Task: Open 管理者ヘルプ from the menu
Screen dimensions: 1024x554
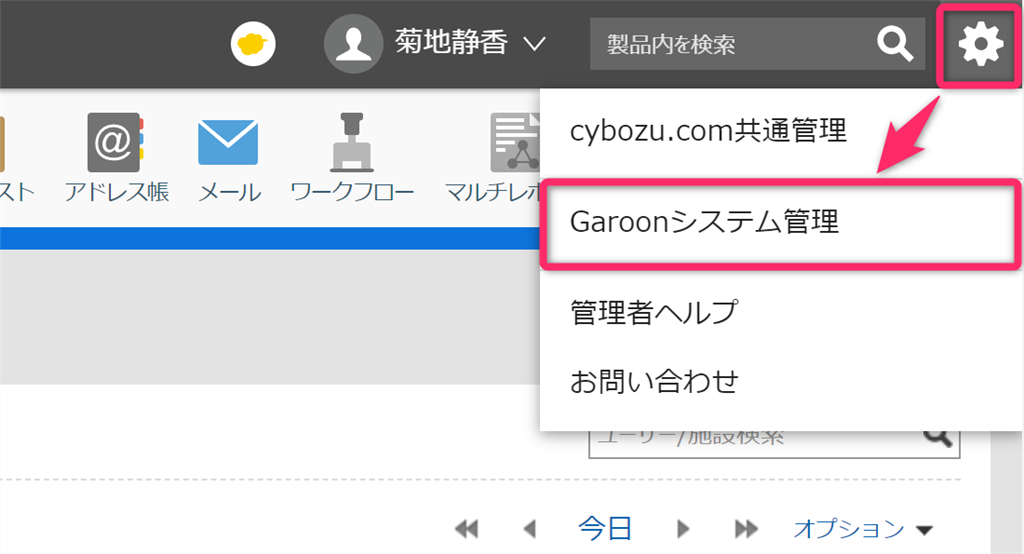Action: click(654, 312)
